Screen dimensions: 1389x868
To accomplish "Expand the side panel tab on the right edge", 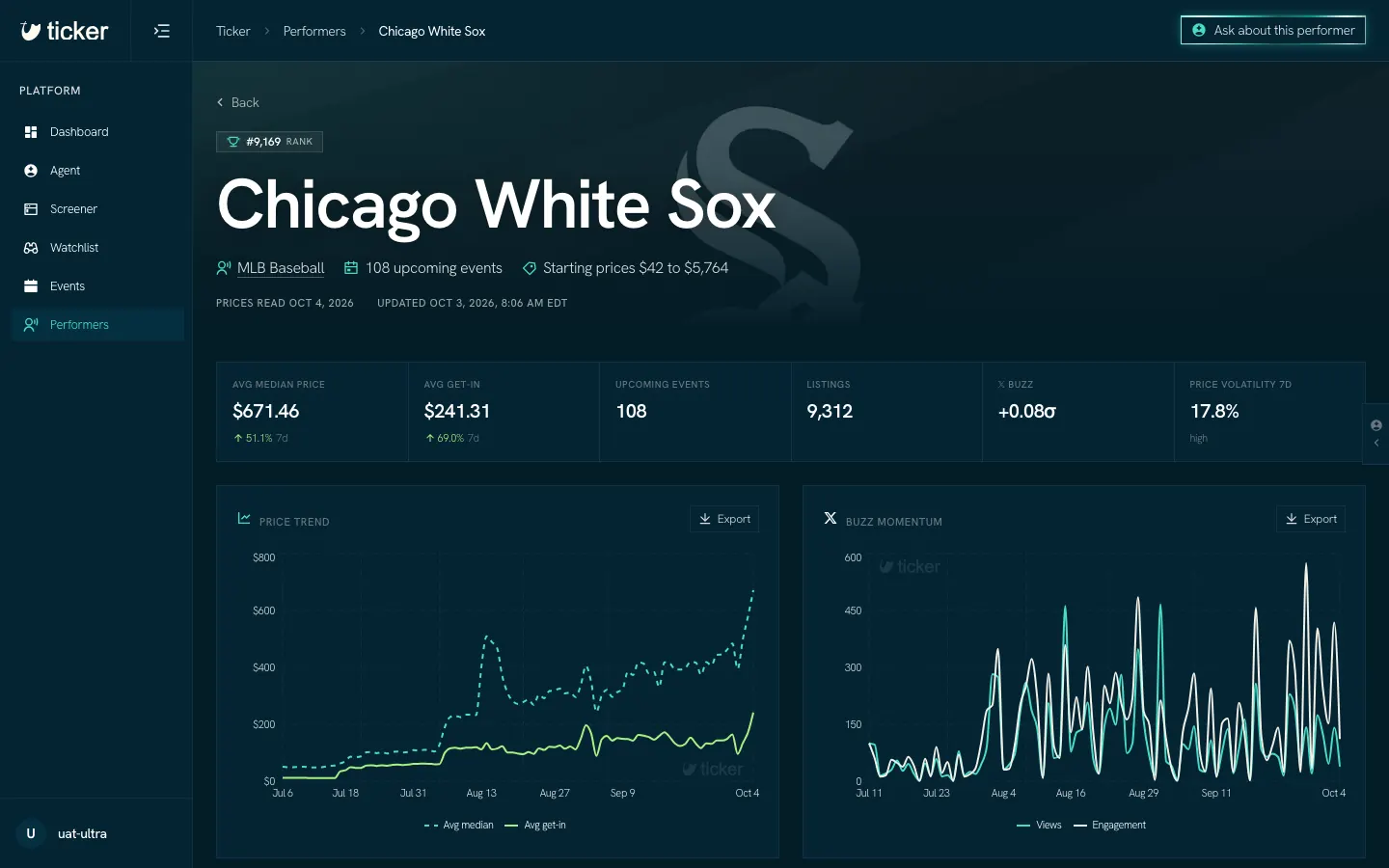I will coord(1376,434).
